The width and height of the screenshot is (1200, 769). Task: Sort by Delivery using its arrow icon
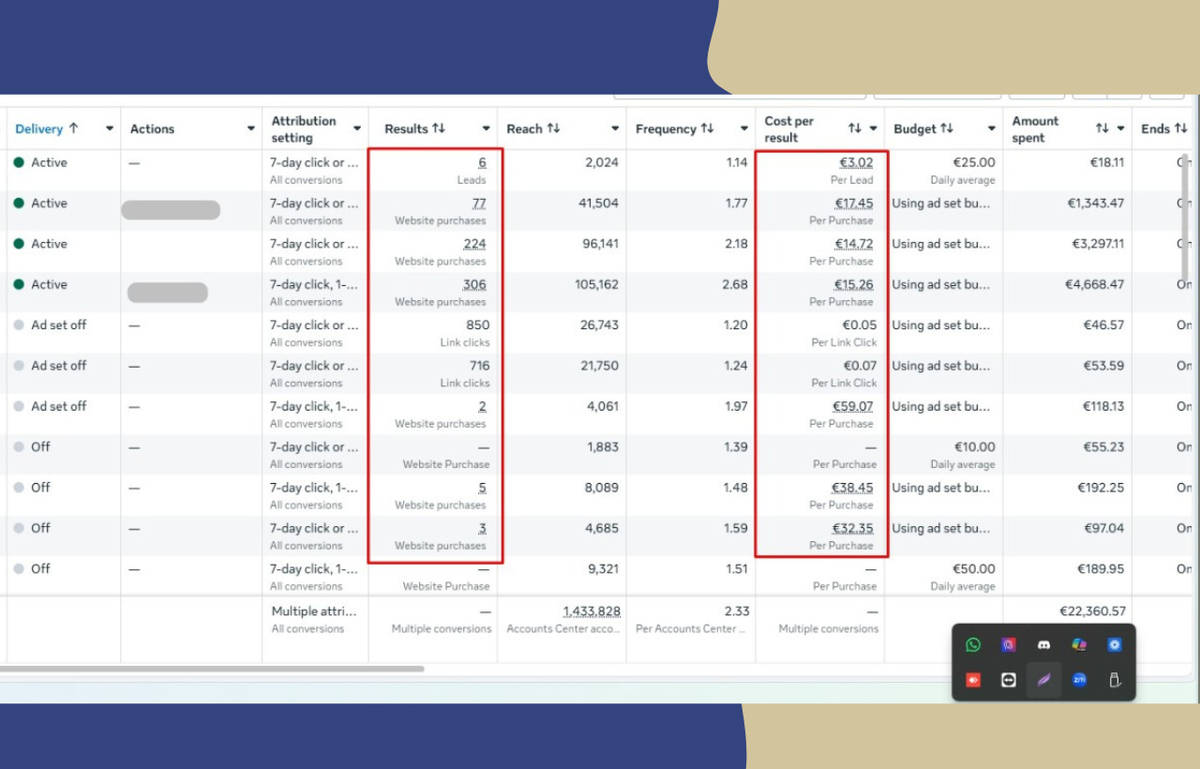pos(74,128)
